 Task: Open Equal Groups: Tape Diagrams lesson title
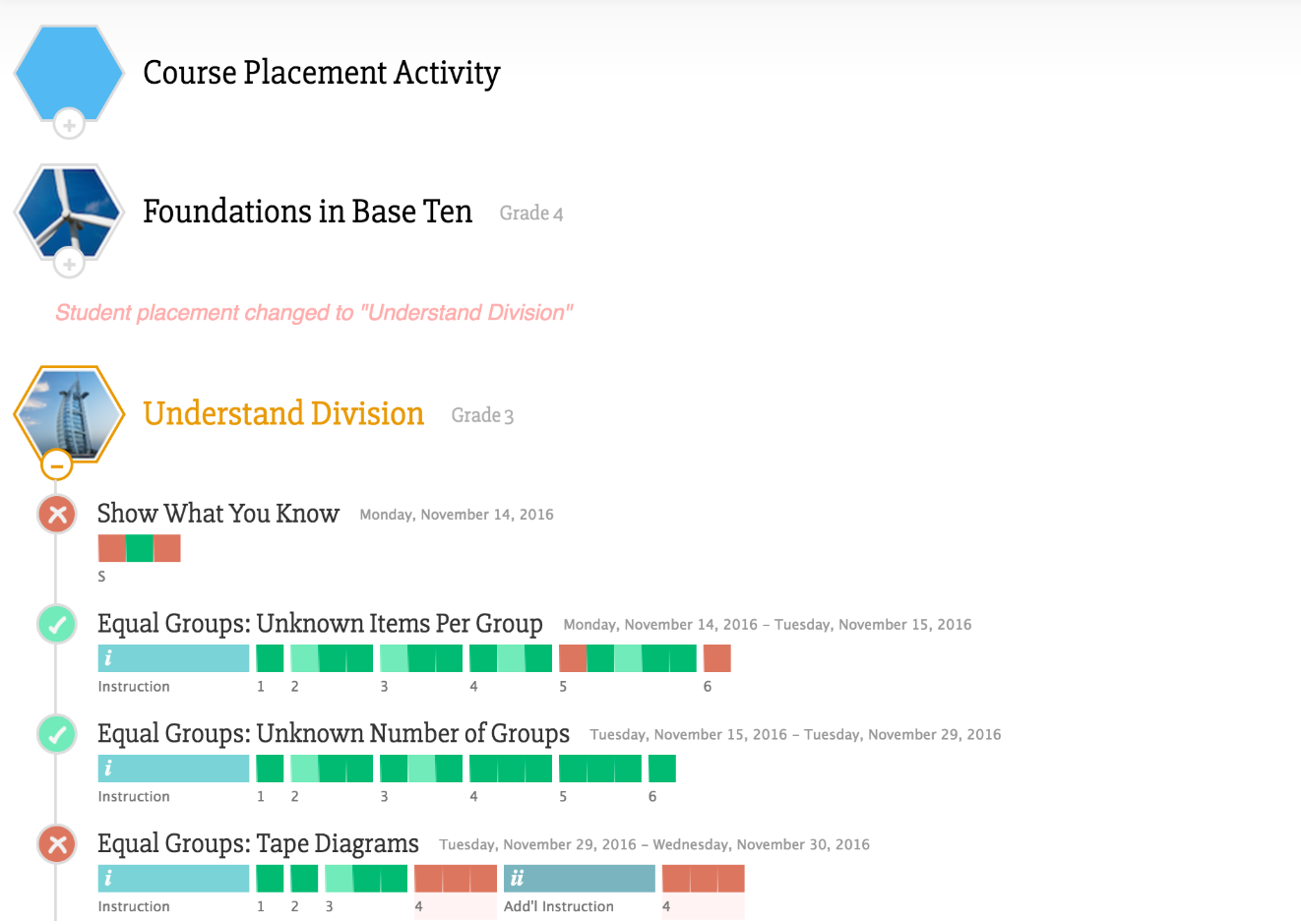[258, 844]
